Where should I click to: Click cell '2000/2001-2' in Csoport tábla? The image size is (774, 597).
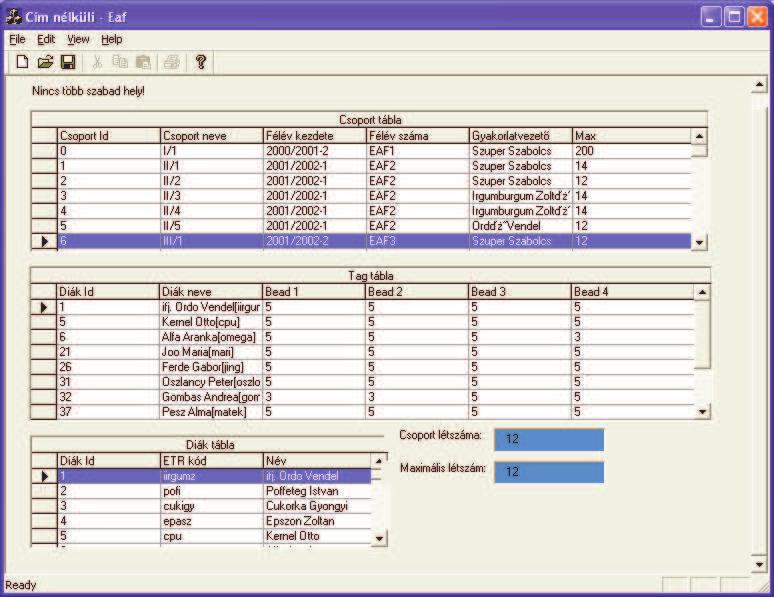coord(314,151)
